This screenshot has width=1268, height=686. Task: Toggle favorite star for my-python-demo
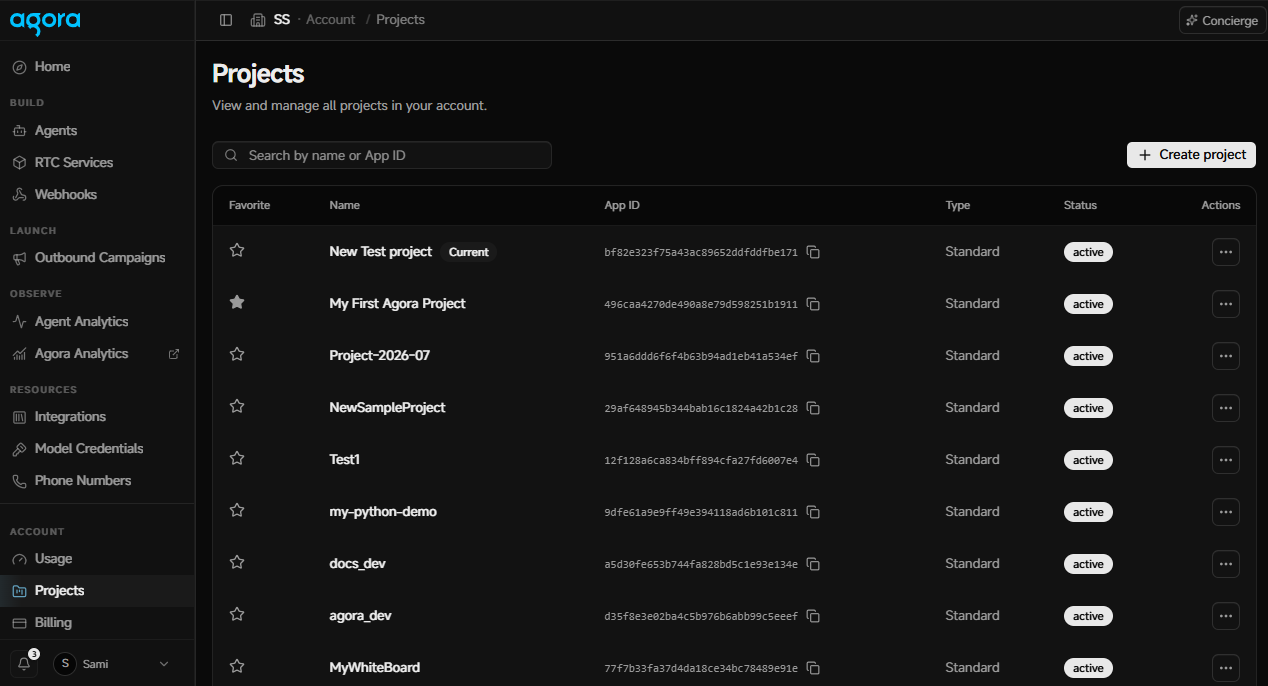(237, 510)
